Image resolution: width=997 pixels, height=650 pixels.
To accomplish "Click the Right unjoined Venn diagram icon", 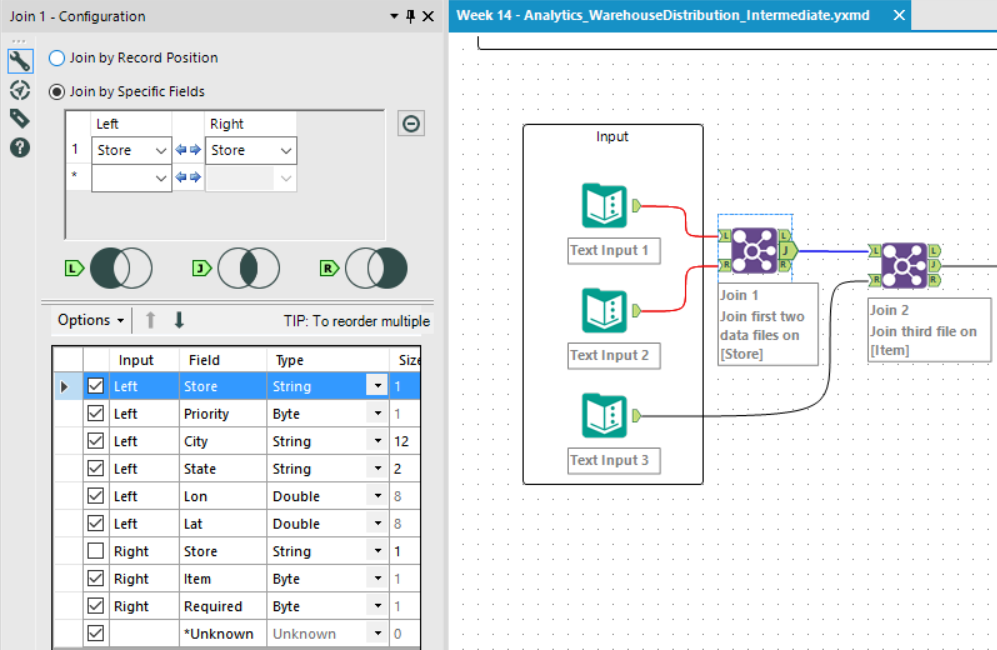I will click(x=376, y=268).
